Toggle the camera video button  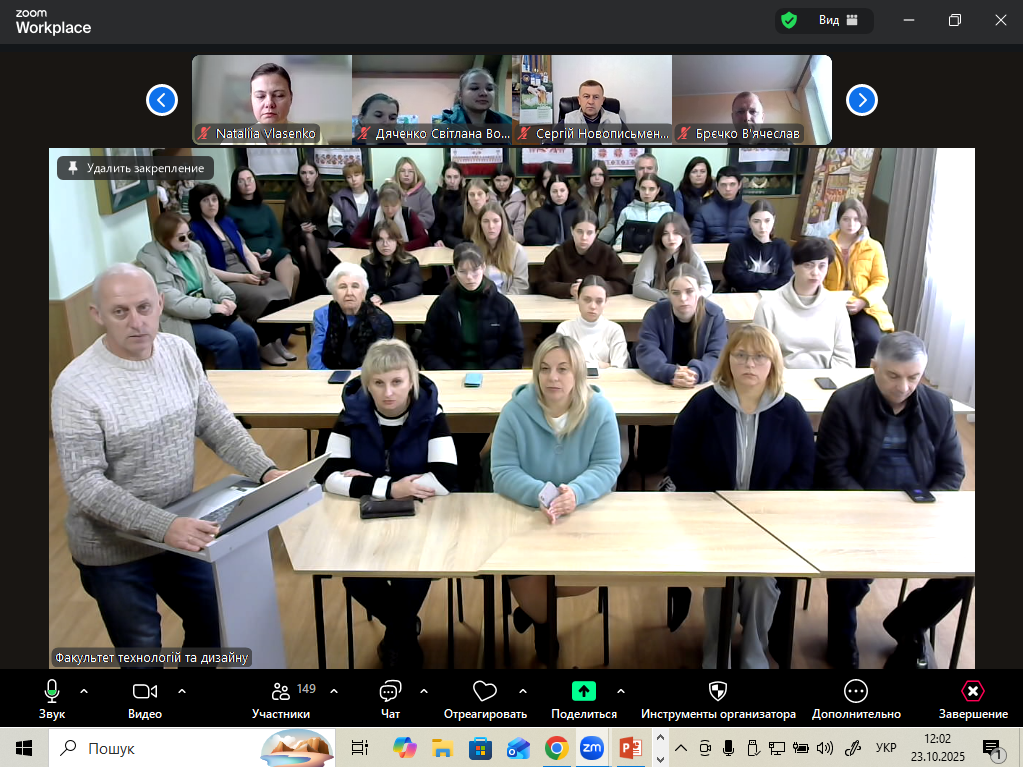click(145, 692)
